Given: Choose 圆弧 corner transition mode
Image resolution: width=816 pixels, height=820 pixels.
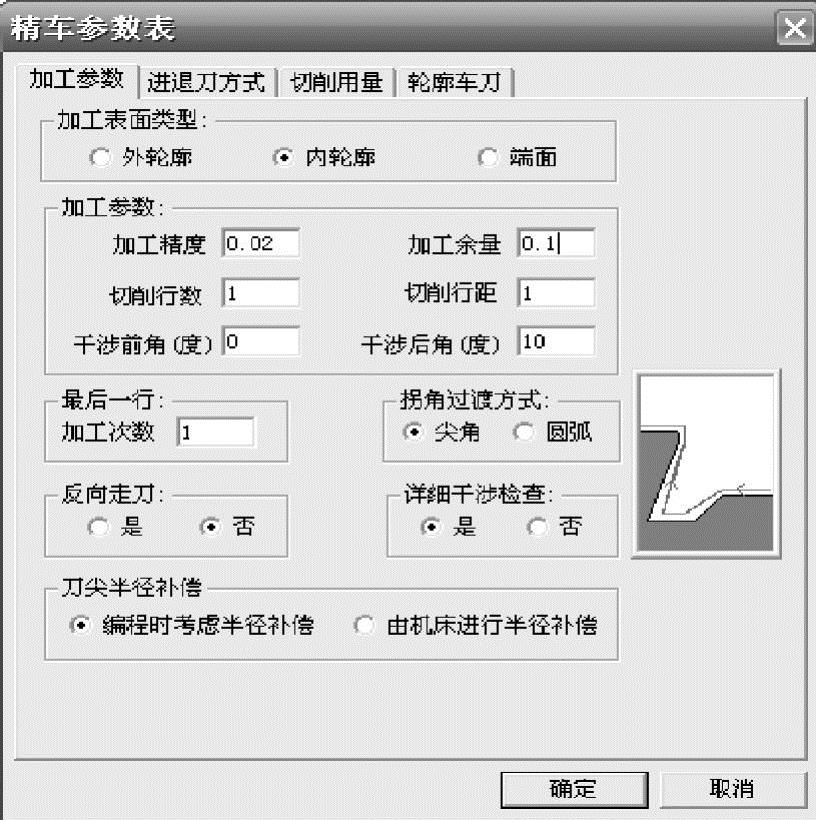Looking at the screenshot, I should (x=524, y=432).
